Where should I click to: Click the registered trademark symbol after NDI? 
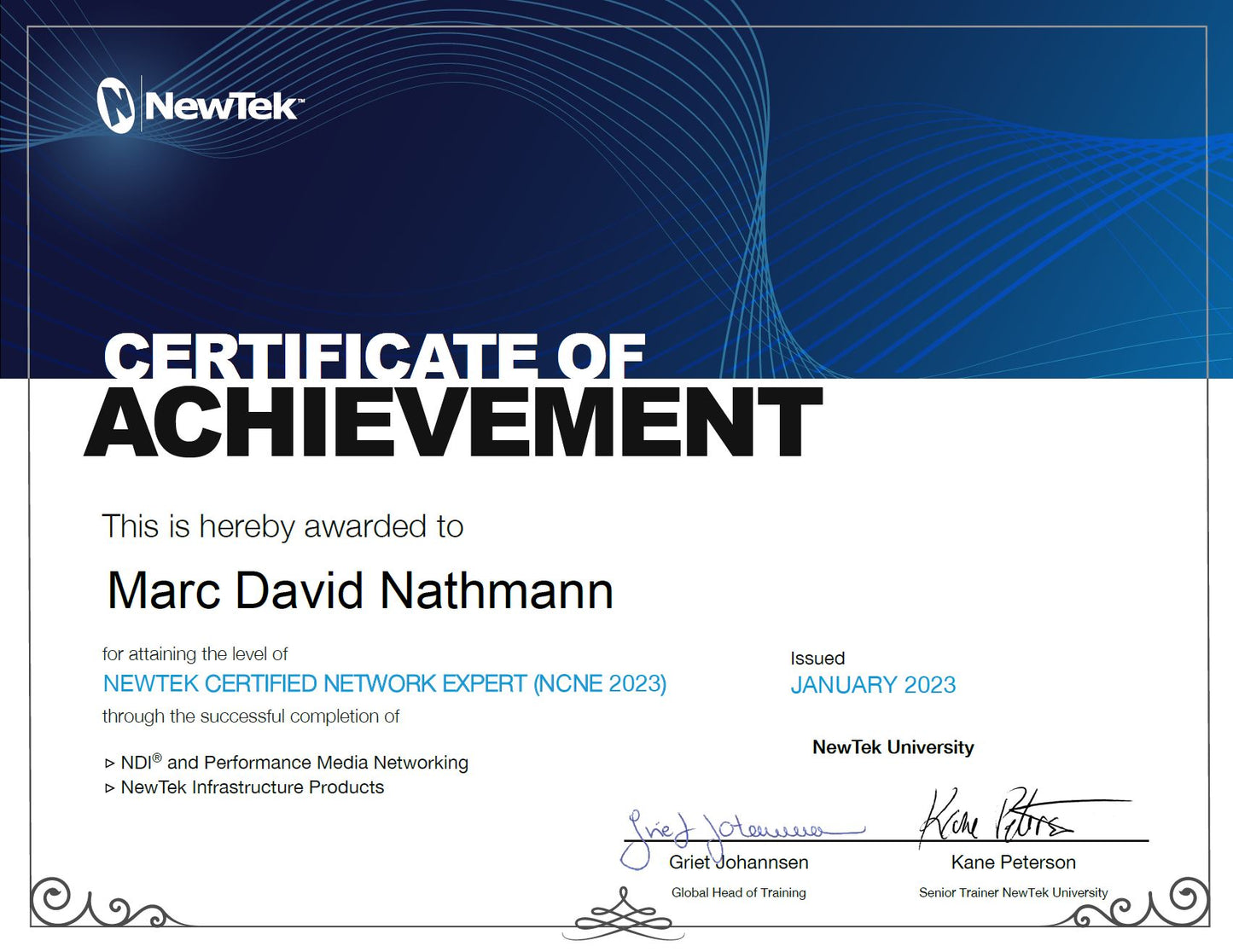tap(157, 757)
